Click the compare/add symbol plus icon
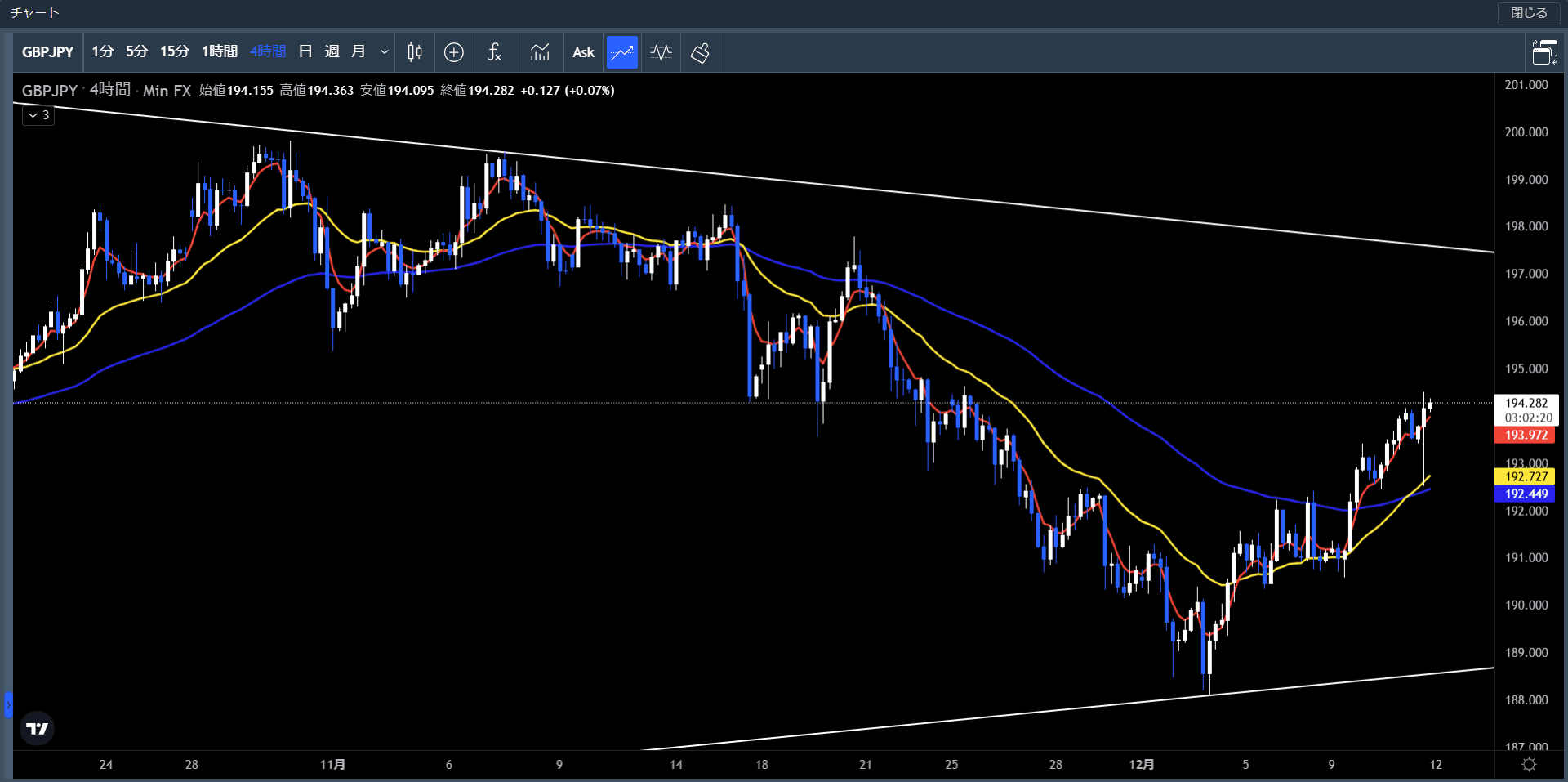 point(454,52)
